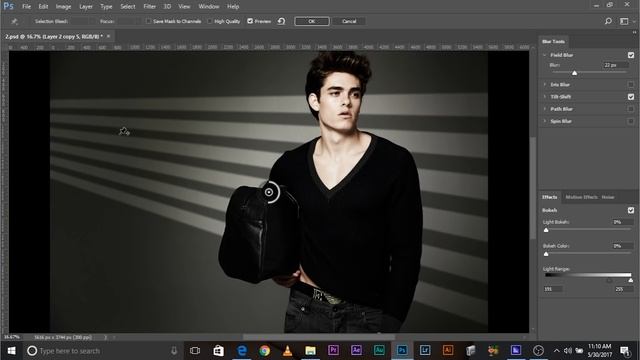640x360 pixels.
Task: Open After Effects from taskbar
Action: point(356,350)
